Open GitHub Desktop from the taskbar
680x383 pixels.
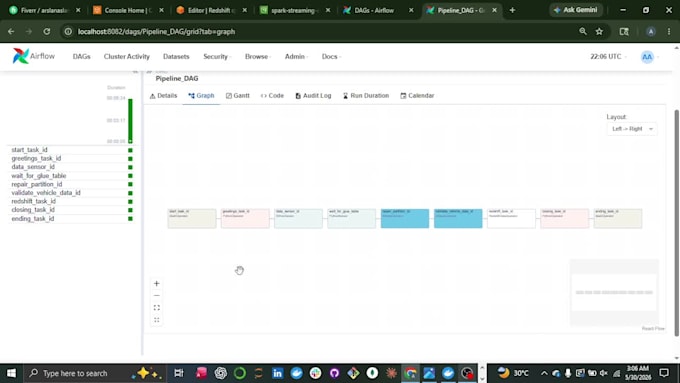(x=334, y=373)
